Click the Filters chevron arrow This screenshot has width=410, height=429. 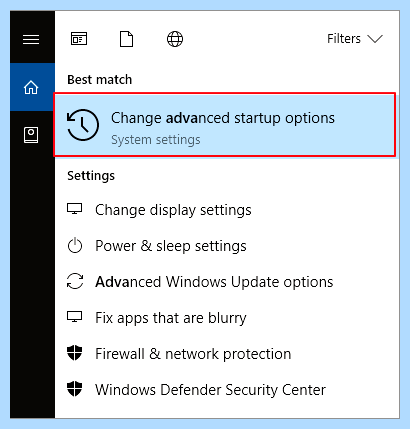[x=375, y=39]
